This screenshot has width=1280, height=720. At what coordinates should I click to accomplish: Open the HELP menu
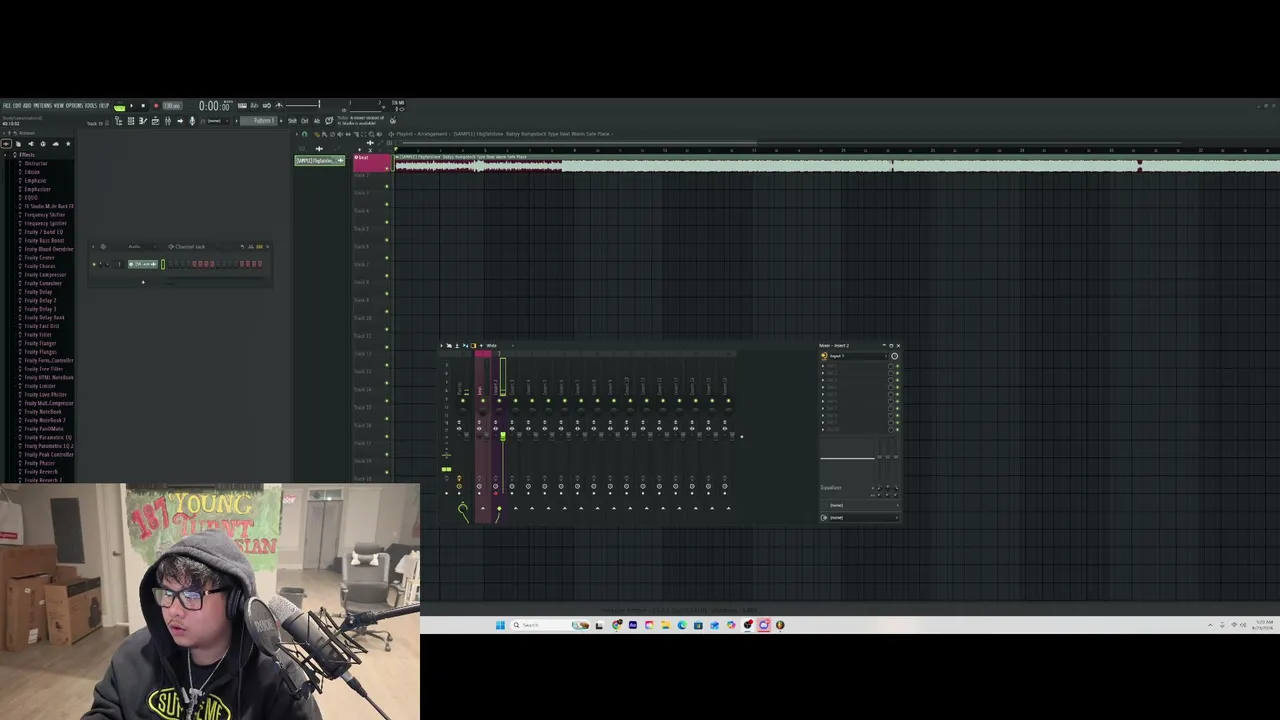tap(104, 105)
